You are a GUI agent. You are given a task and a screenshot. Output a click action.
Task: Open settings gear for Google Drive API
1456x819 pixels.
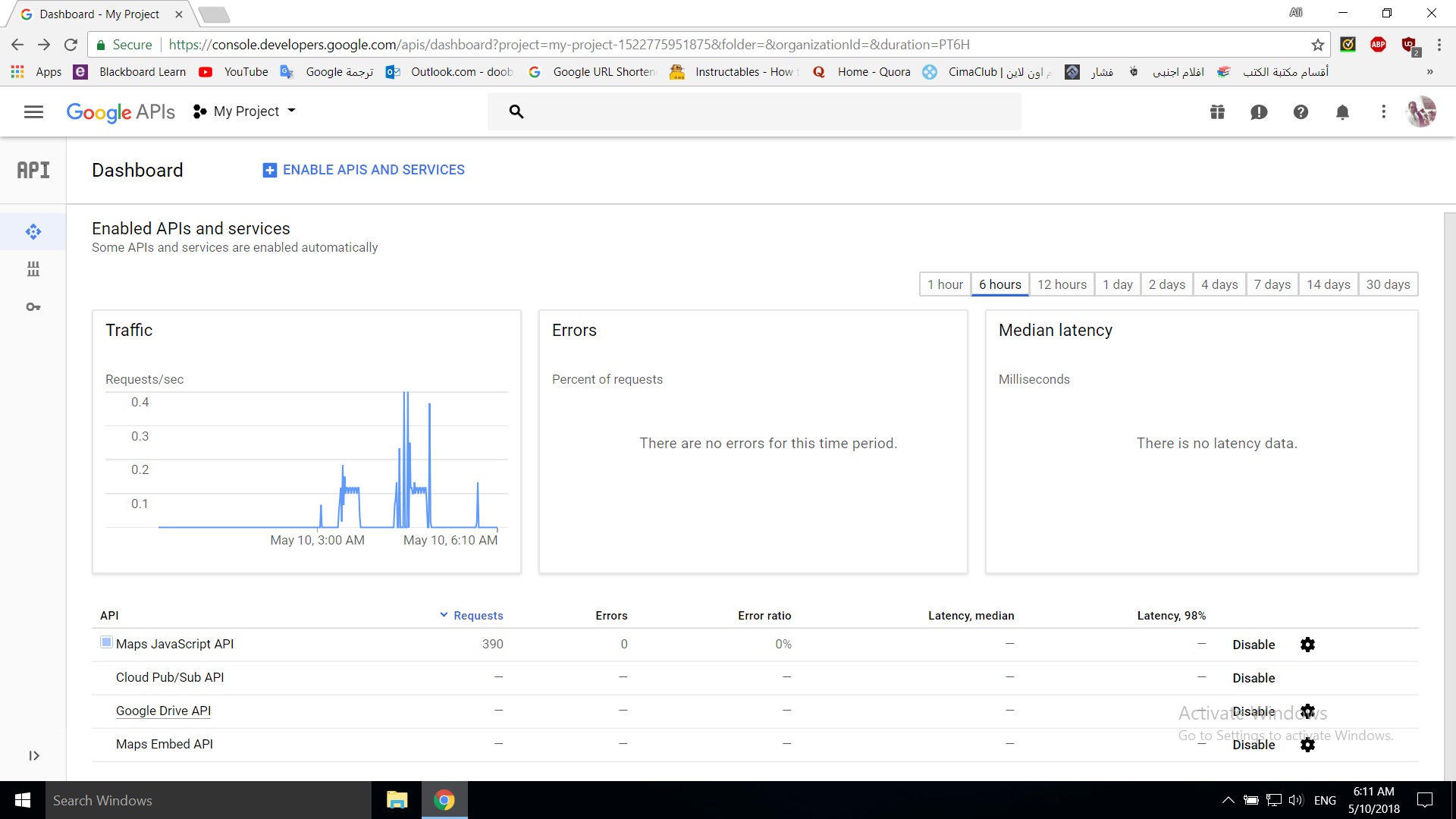point(1307,711)
